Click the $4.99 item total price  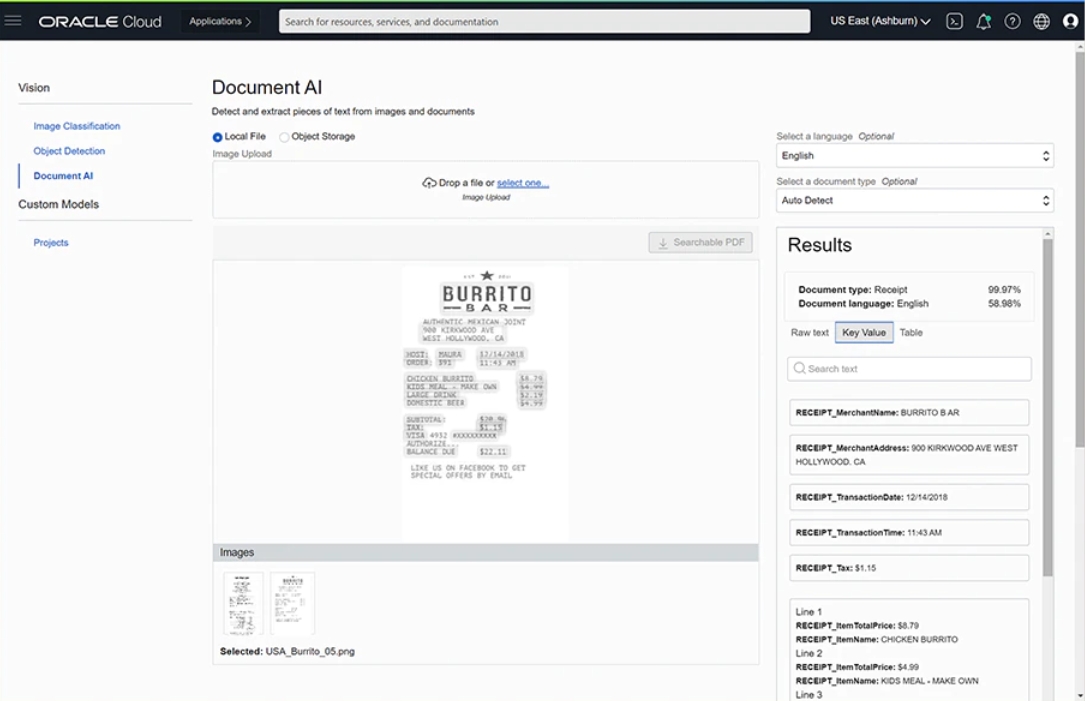tap(908, 667)
